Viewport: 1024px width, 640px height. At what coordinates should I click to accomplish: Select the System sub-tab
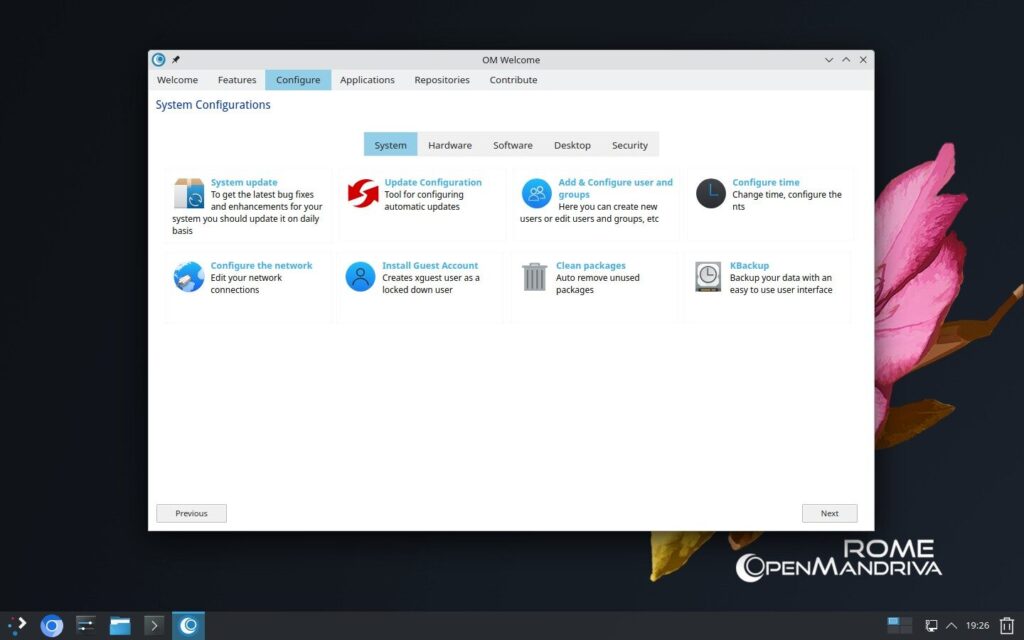(x=391, y=145)
